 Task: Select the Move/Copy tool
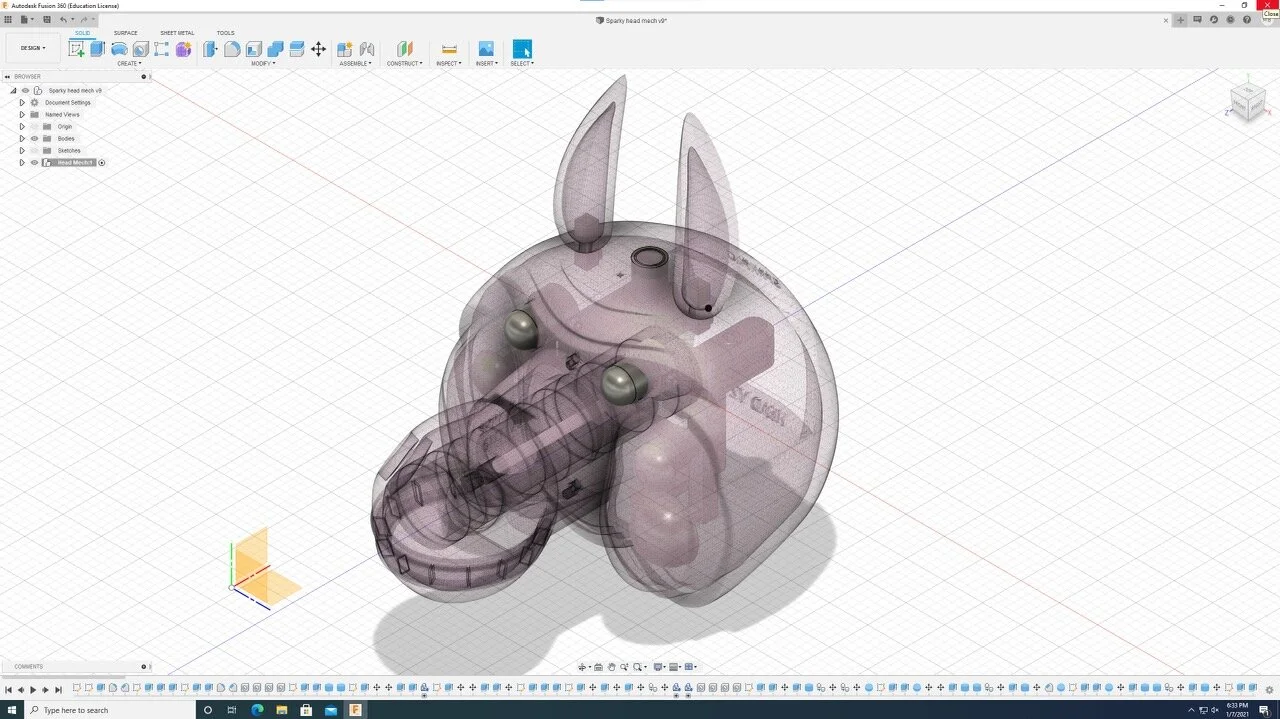coord(318,49)
